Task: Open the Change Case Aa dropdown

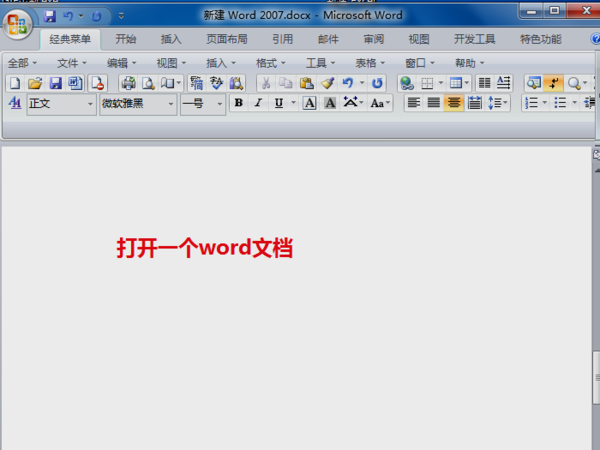Action: [380, 103]
